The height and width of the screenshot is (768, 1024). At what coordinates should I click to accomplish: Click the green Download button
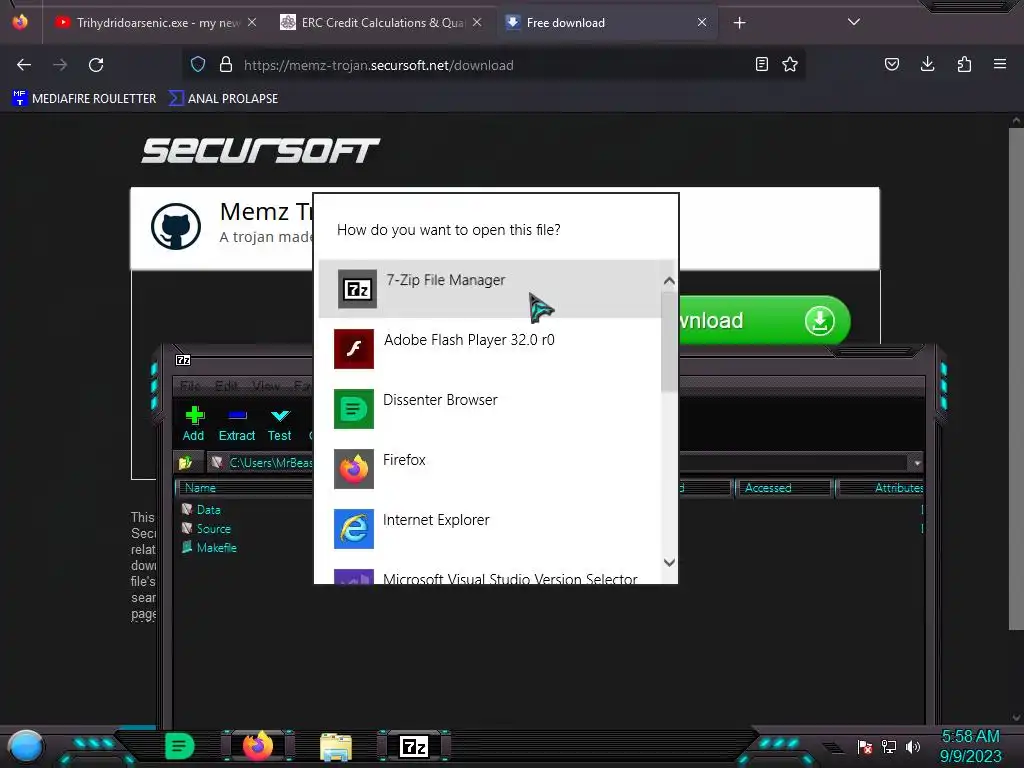[764, 321]
